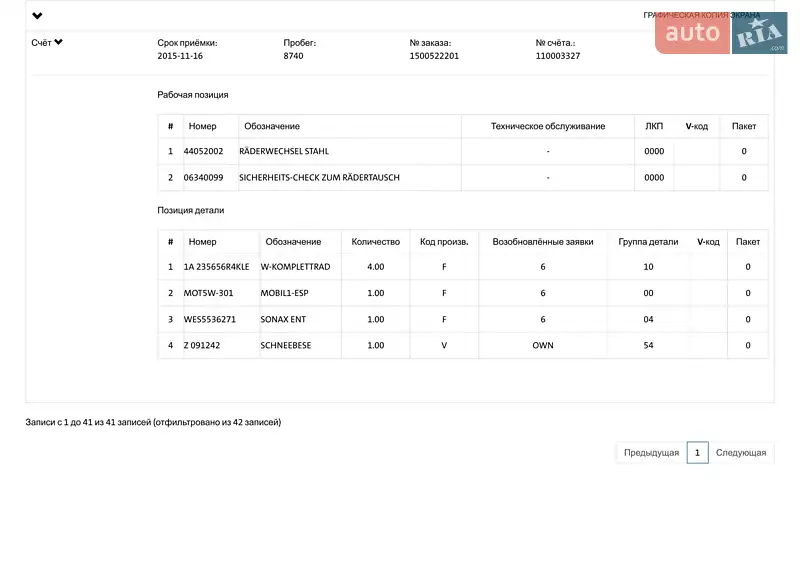The image size is (800, 565).
Task: Click Пакет header in work positions table
Action: (744, 126)
